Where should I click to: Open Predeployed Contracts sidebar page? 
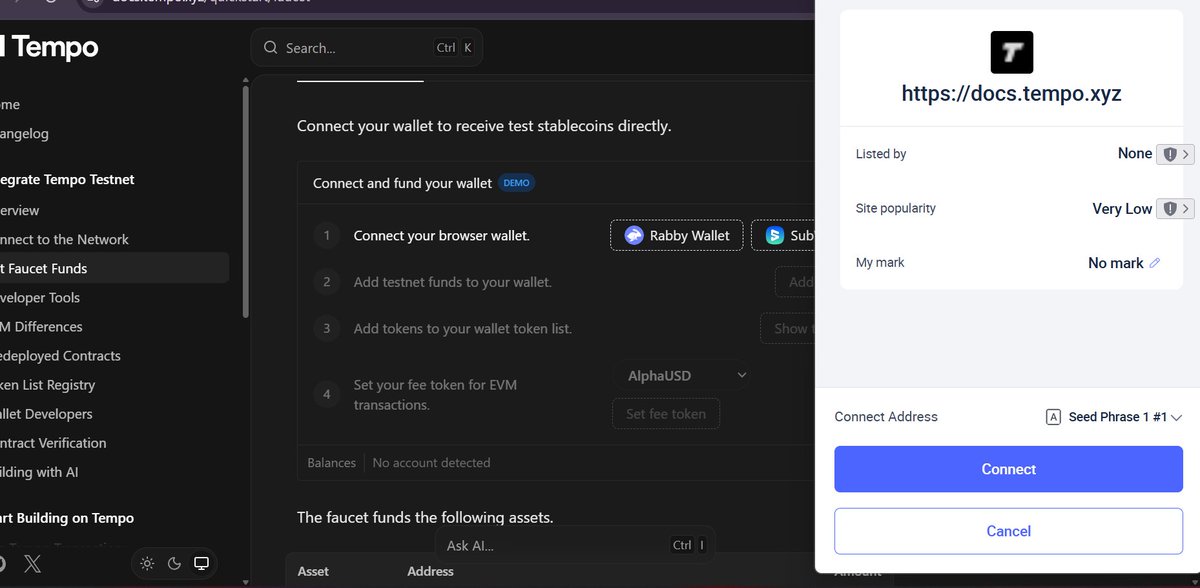click(60, 355)
